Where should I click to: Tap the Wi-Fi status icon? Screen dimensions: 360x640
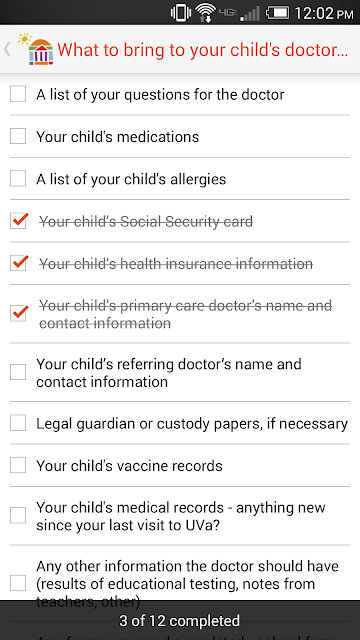point(205,13)
